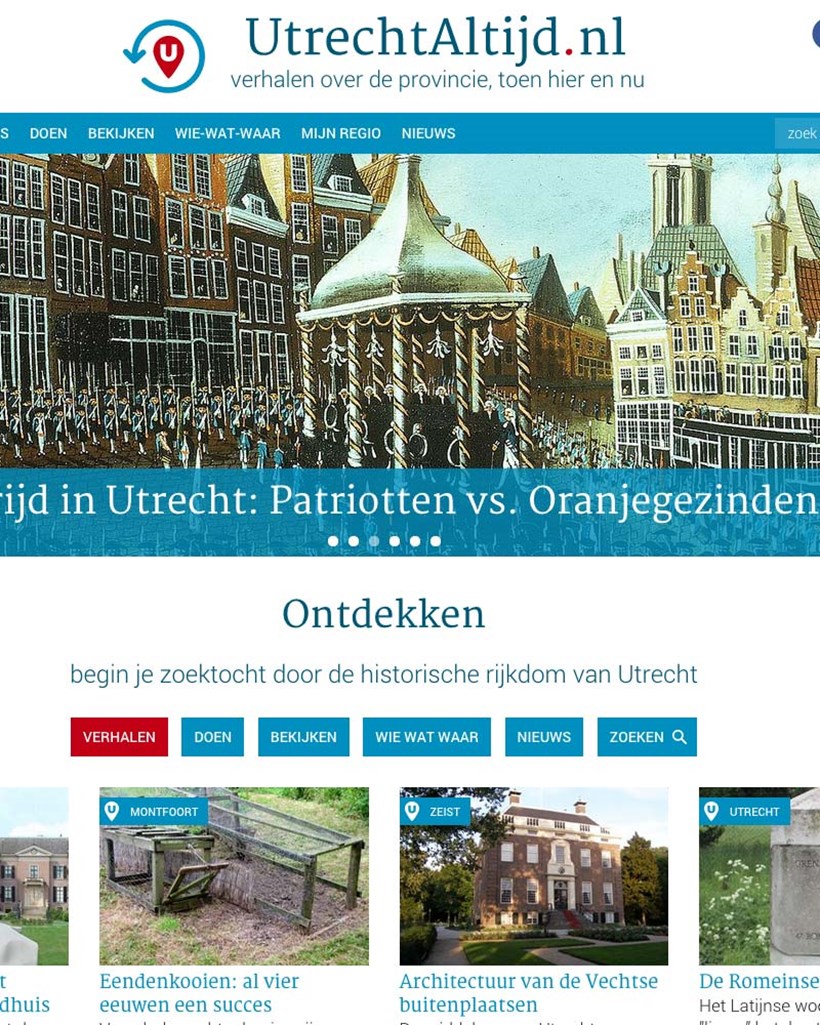Click the magnifier icon in ZOEKEN button
Viewport: 820px width, 1025px height.
[x=679, y=737]
